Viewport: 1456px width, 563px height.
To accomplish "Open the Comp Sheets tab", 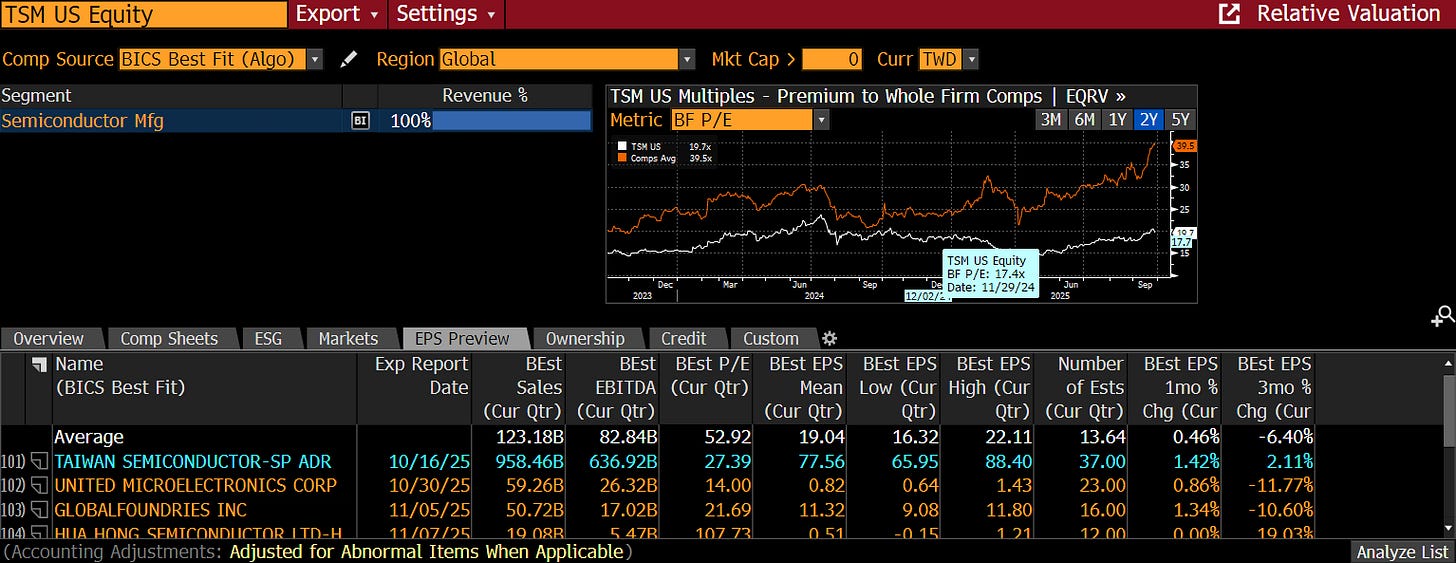I will pos(169,338).
